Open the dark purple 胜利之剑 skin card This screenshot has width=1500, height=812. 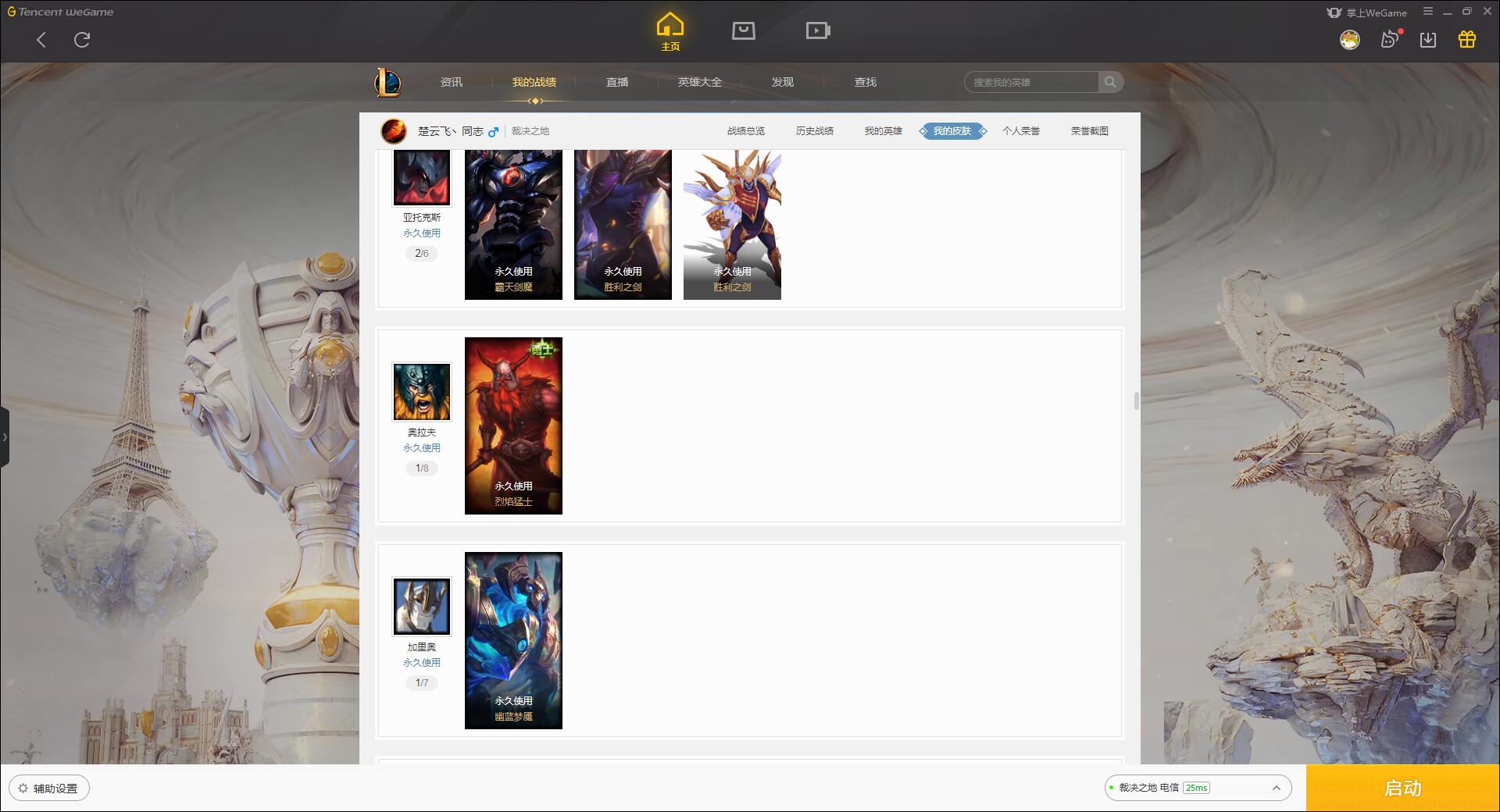coord(623,225)
